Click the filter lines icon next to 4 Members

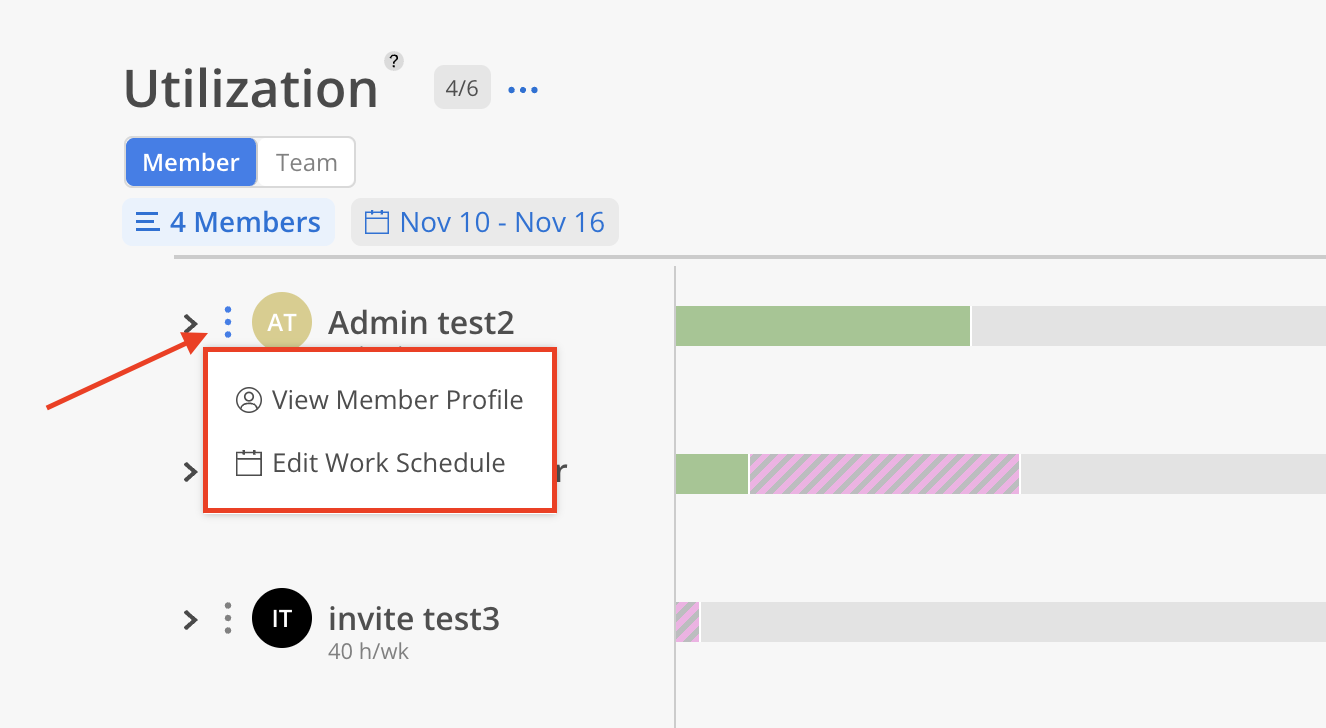tap(147, 222)
